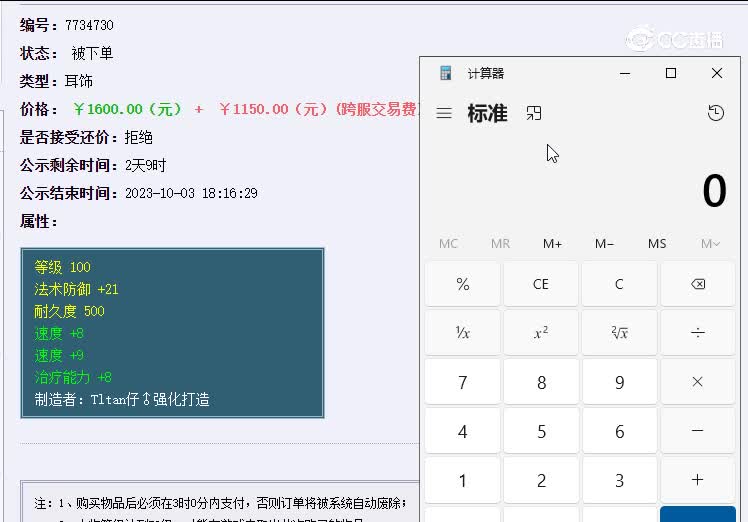This screenshot has width=748, height=522.
Task: Open the calculator history panel
Action: [716, 113]
